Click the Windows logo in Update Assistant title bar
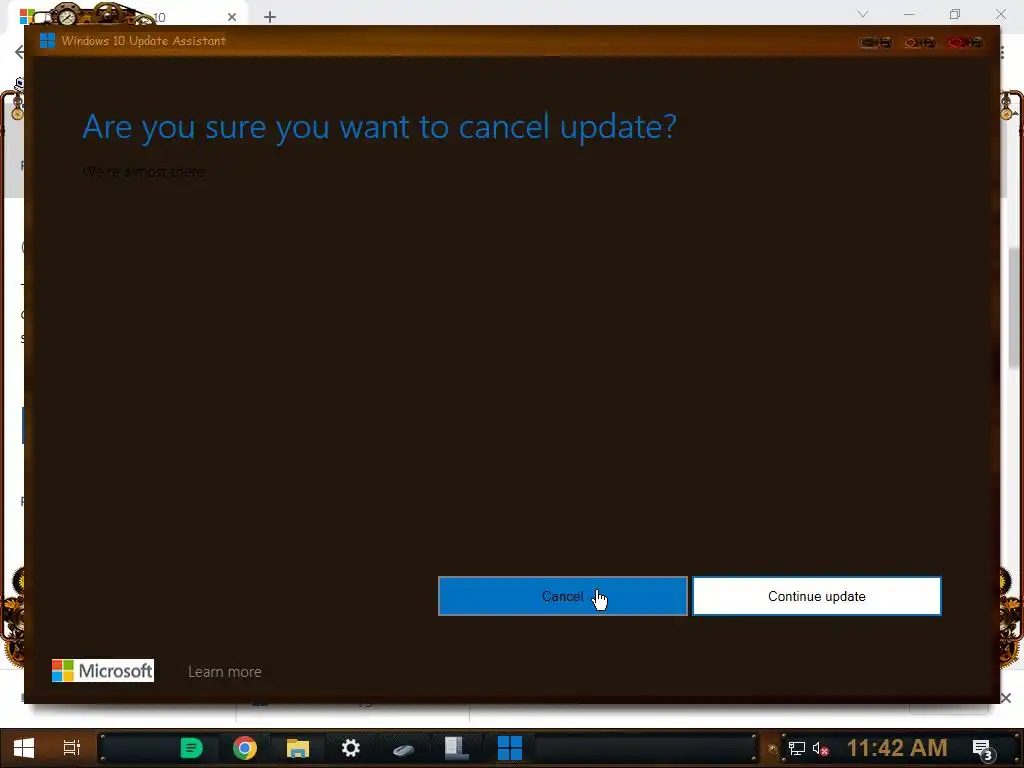Viewport: 1024px width, 768px height. [x=47, y=40]
